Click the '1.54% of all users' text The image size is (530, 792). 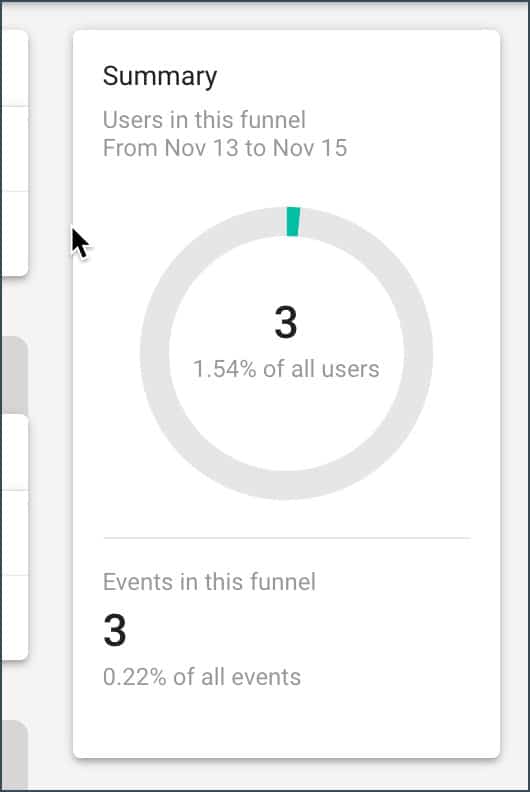coord(286,369)
